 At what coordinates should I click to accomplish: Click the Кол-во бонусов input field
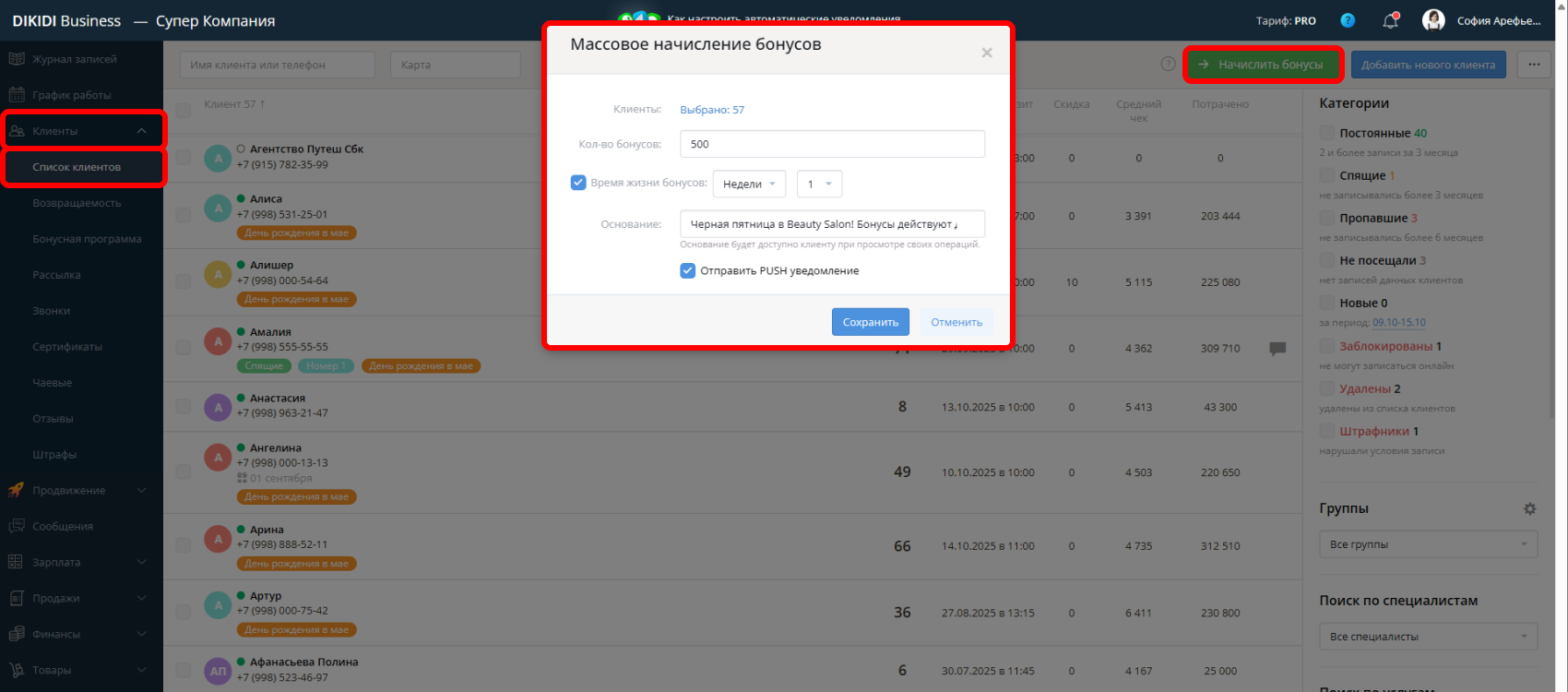[x=832, y=144]
